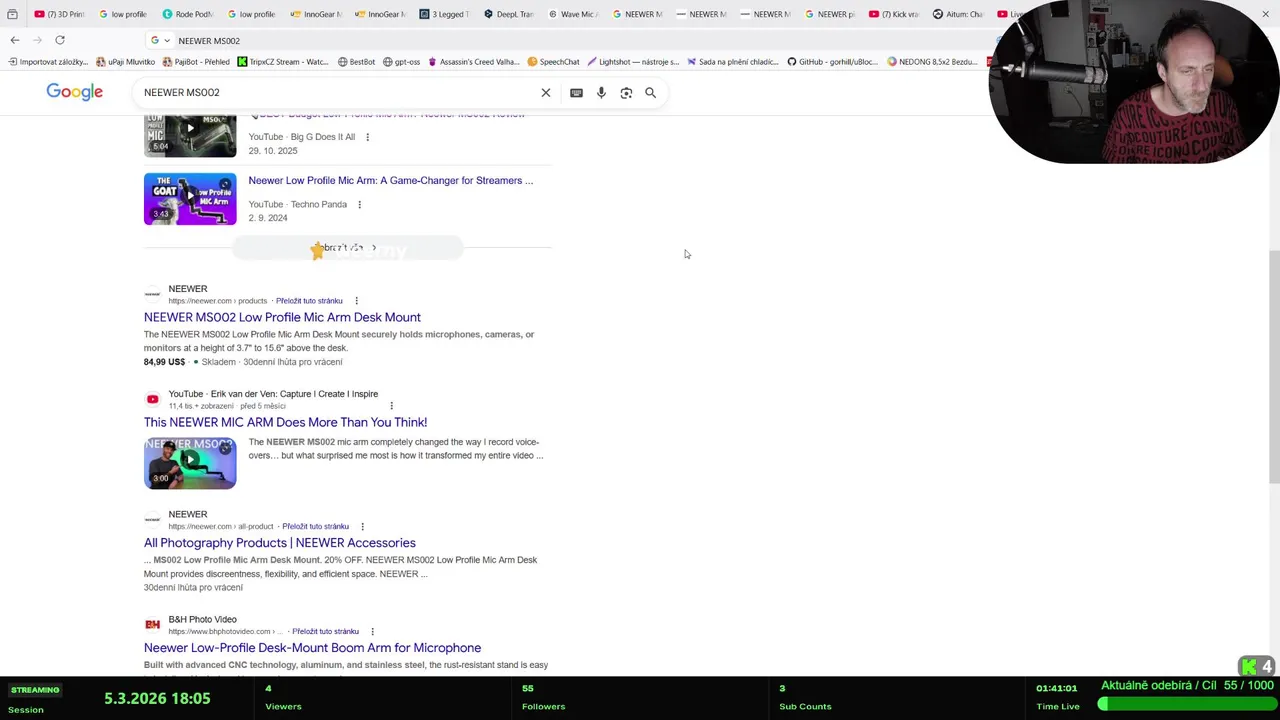Click the '84,99 US$' price text
The height and width of the screenshot is (720, 1280).
coord(164,362)
